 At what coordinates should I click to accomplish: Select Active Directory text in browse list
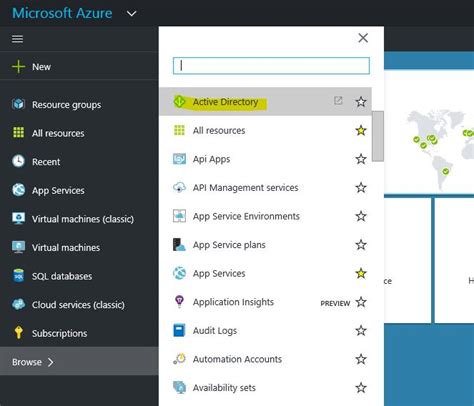pyautogui.click(x=225, y=102)
